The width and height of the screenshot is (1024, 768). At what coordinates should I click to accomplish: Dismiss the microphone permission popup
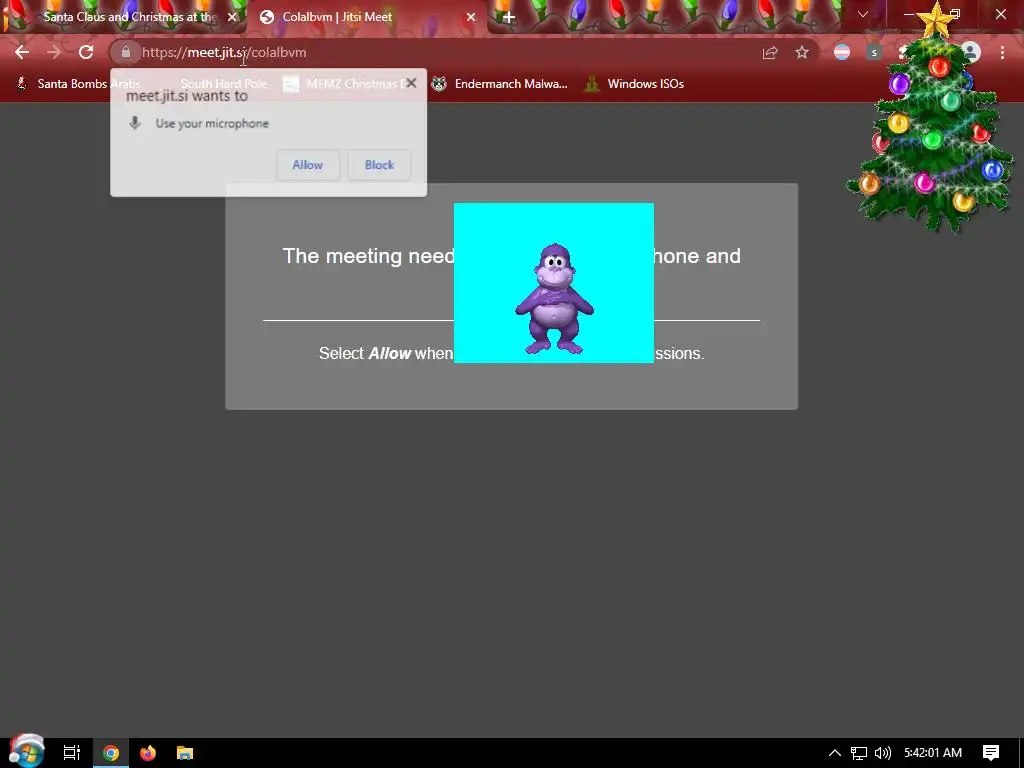coord(411,83)
